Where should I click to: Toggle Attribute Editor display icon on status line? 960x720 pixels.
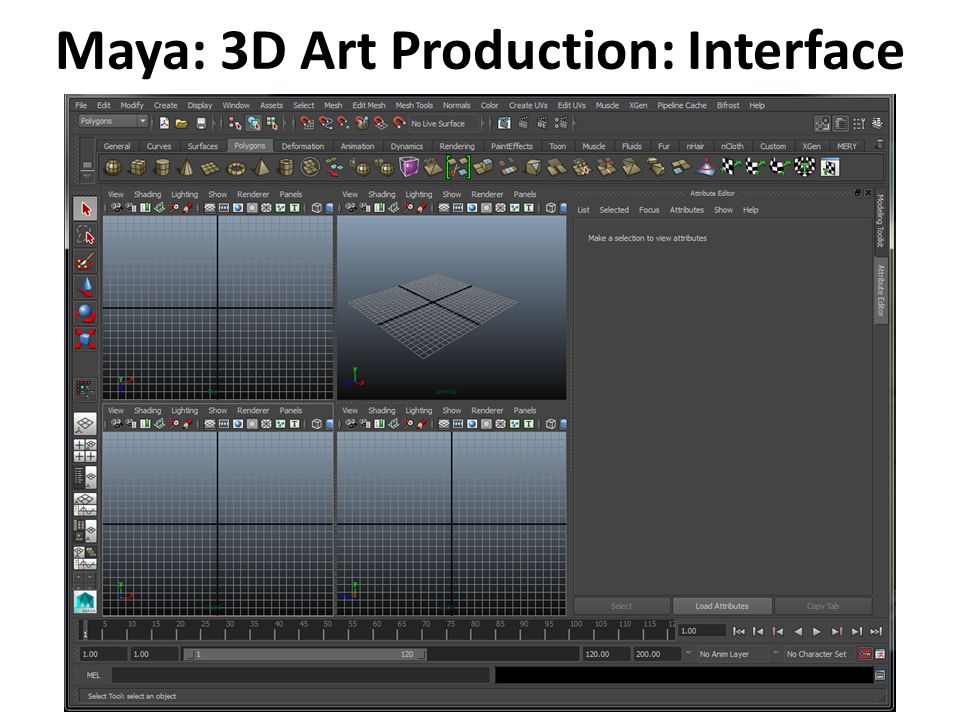click(x=841, y=124)
